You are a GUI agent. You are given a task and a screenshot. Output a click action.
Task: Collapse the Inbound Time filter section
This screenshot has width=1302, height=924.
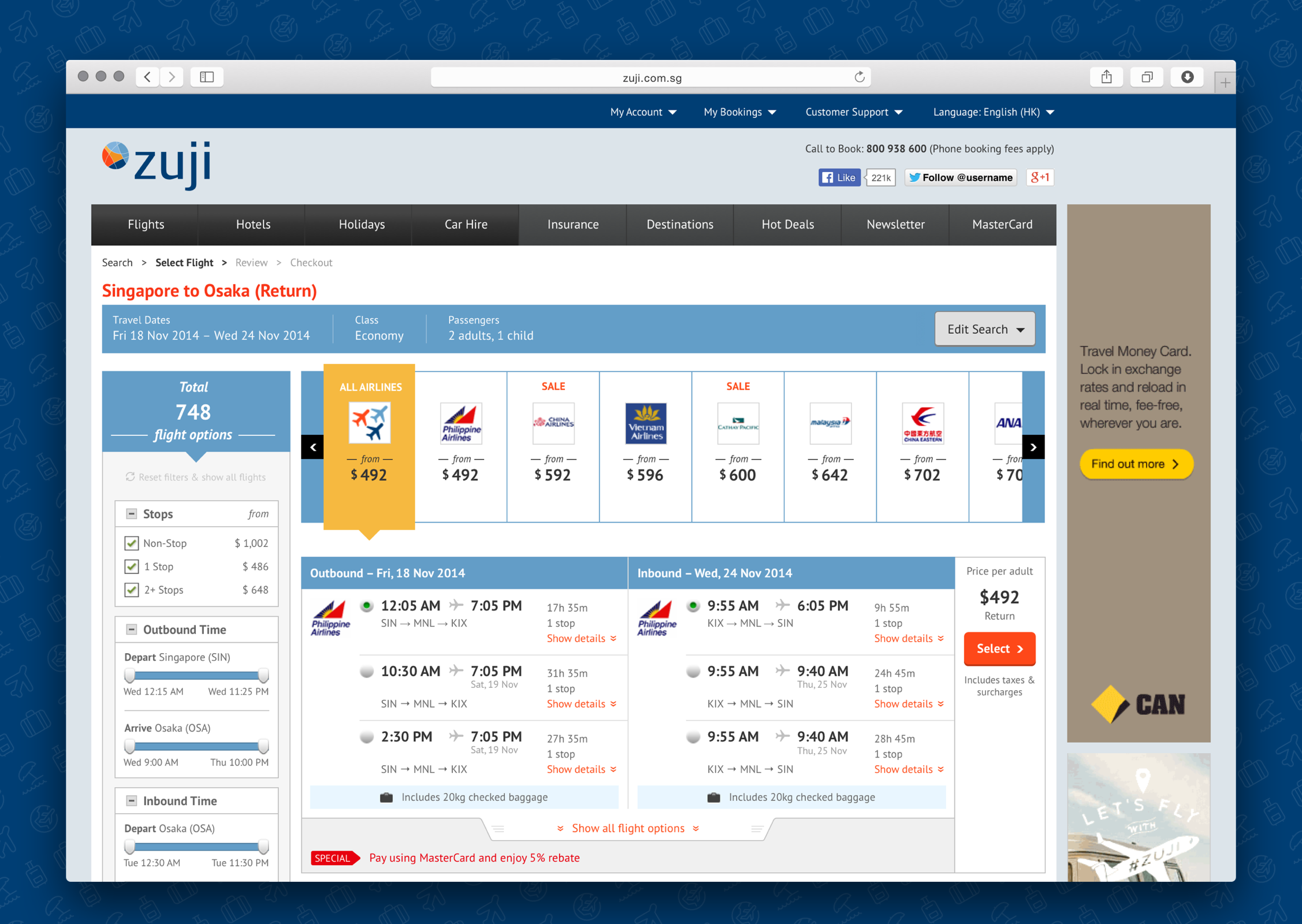click(x=132, y=800)
